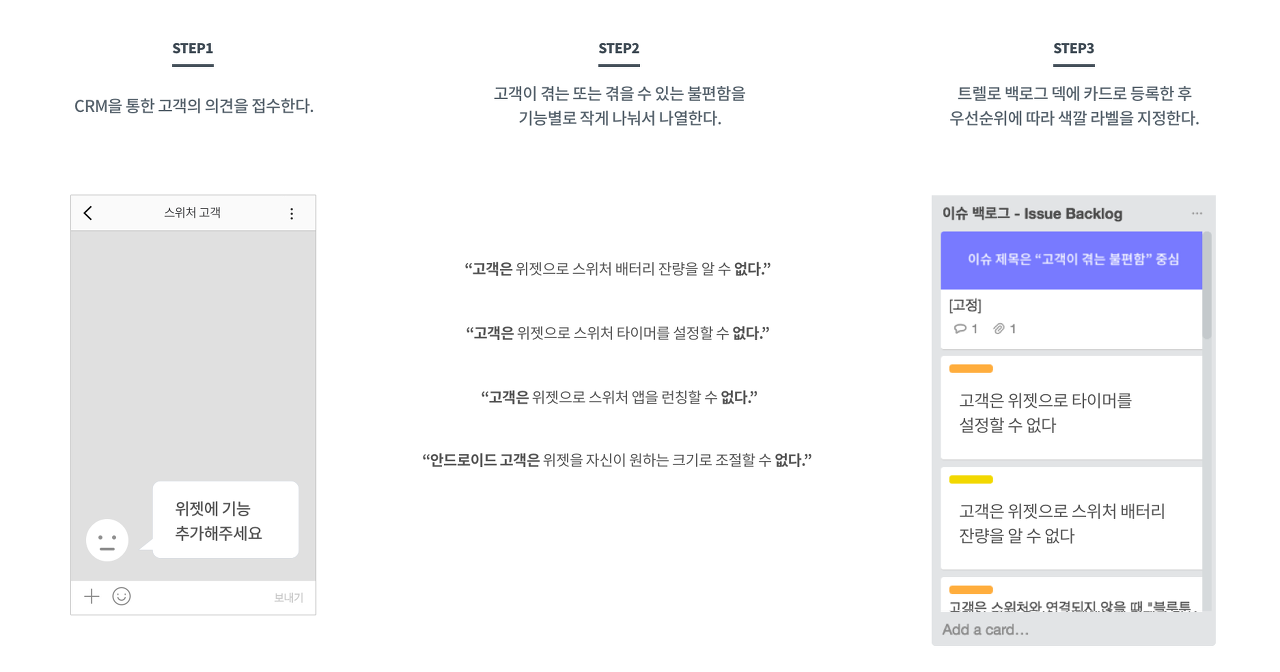Select the STEP2 heading
The height and width of the screenshot is (672, 1280).
[x=619, y=48]
